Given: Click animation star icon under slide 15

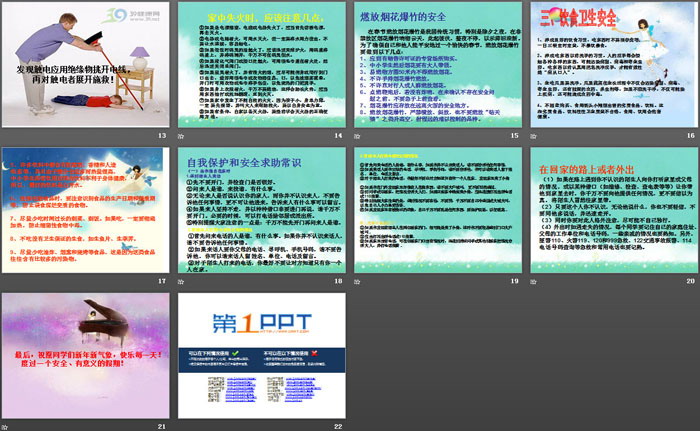Looking at the screenshot, I should (x=357, y=136).
